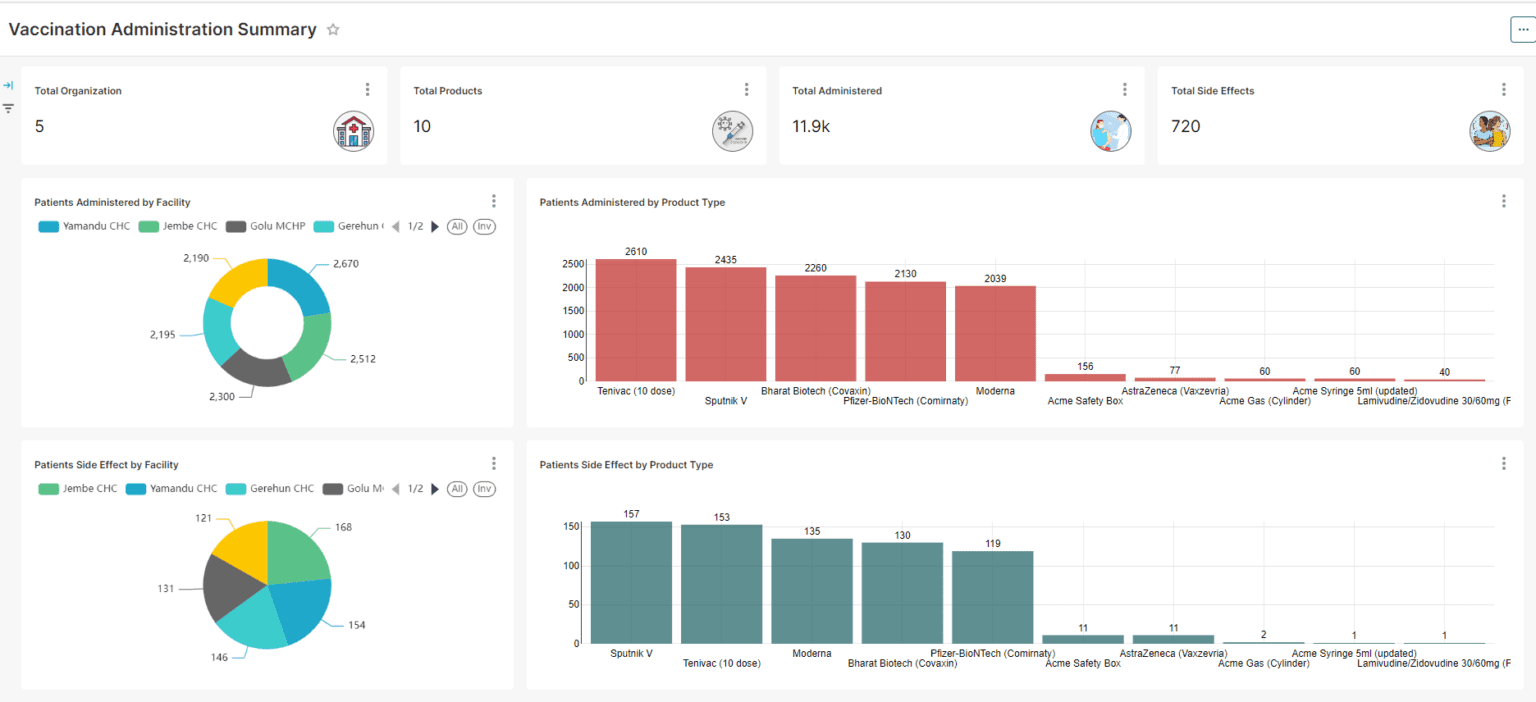Click the globe icon on Total Administered card

[1111, 130]
